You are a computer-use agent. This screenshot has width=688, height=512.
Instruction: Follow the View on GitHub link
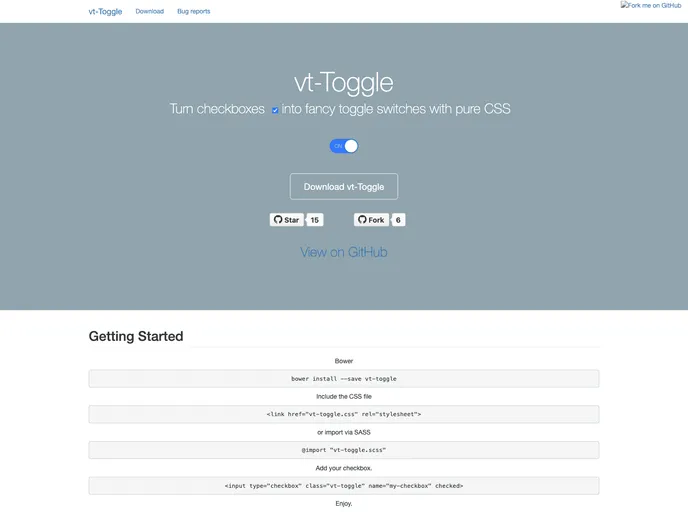(344, 252)
